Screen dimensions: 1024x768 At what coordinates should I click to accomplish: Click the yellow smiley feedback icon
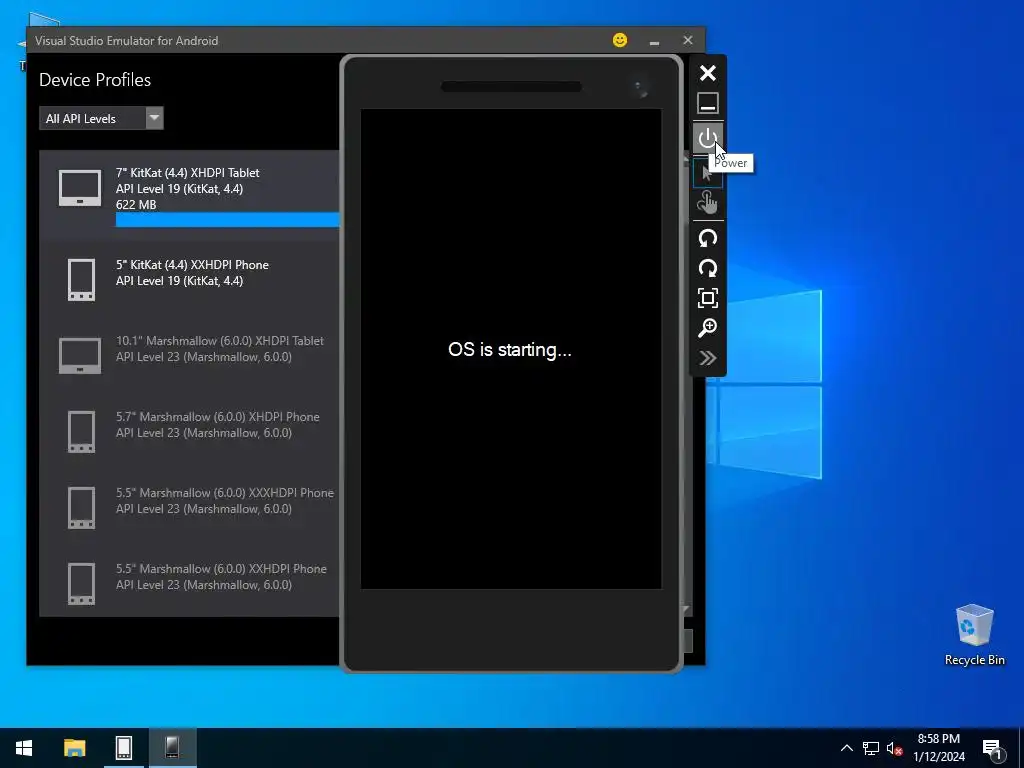(x=620, y=40)
